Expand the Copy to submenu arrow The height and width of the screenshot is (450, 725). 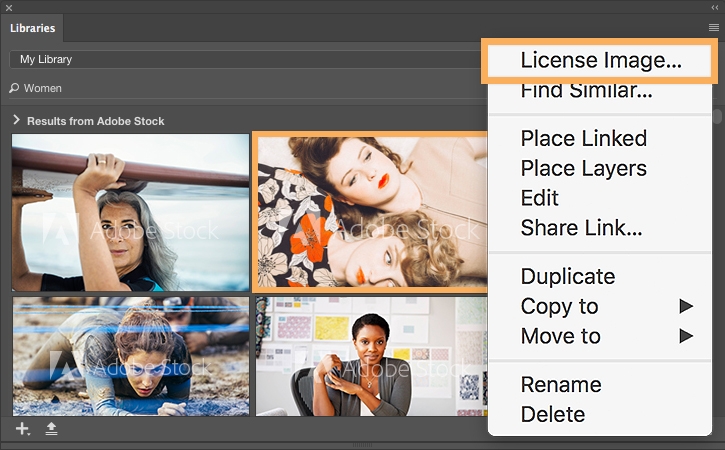click(x=686, y=306)
